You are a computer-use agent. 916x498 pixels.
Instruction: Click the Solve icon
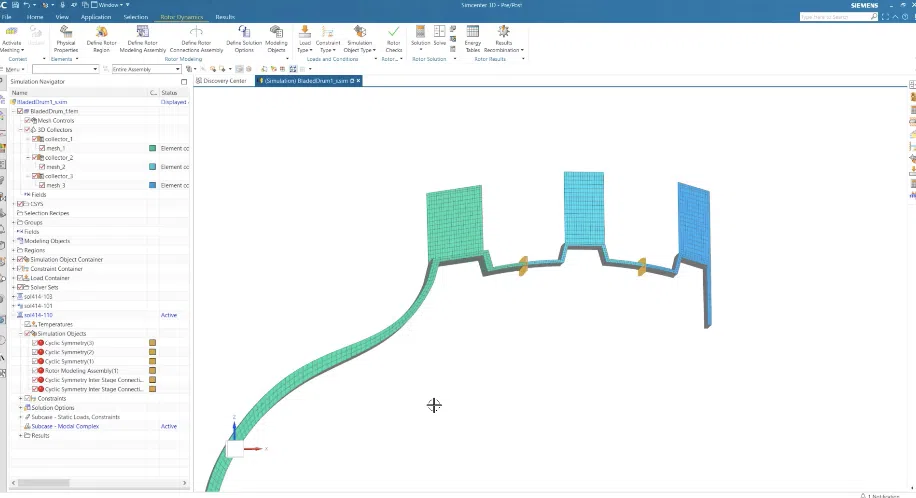pos(439,32)
